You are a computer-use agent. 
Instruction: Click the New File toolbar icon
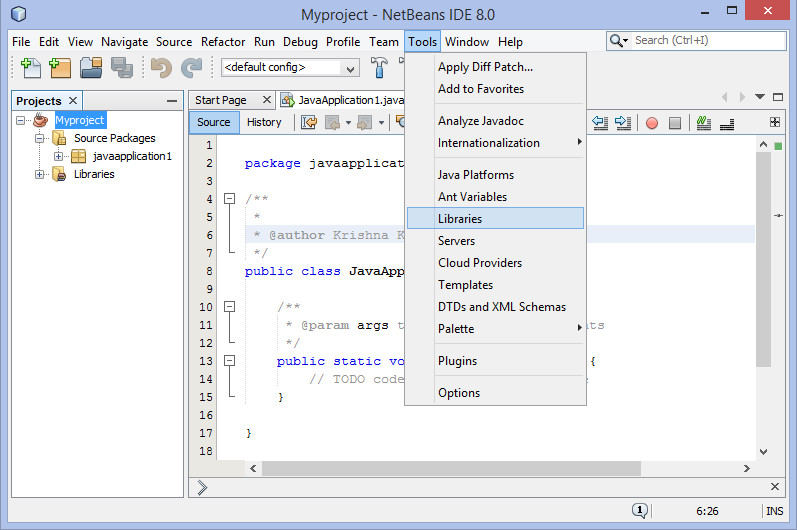[30, 68]
